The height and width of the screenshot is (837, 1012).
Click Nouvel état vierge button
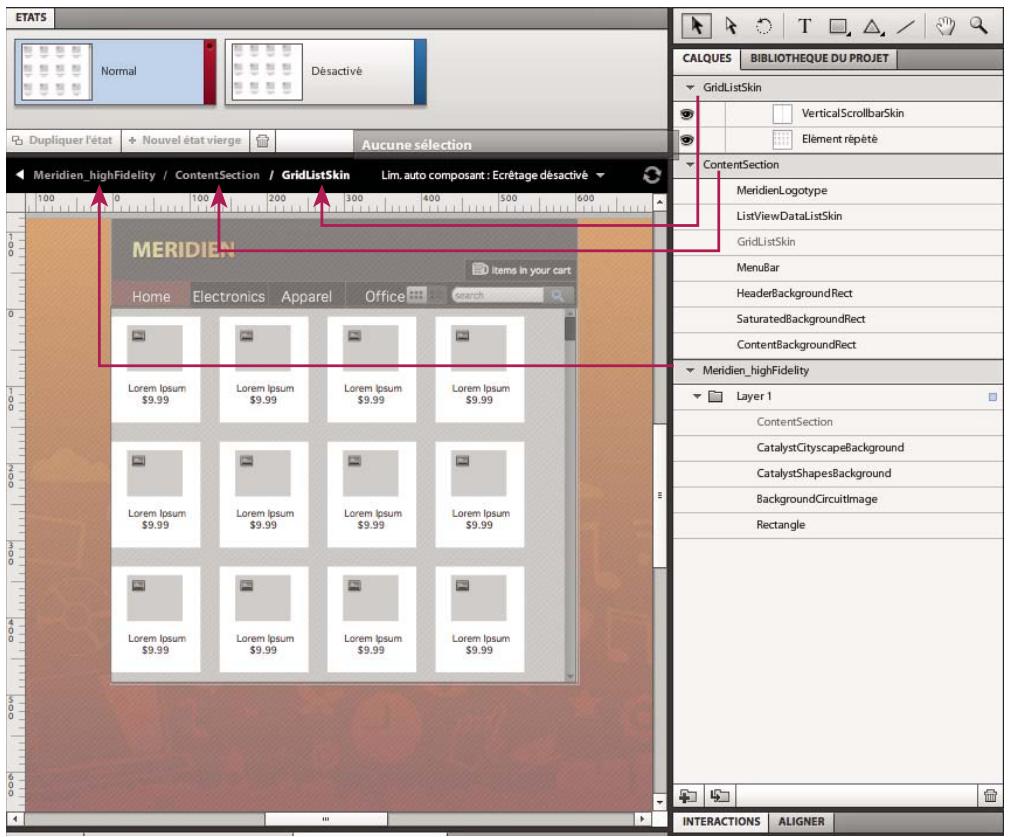click(x=185, y=140)
